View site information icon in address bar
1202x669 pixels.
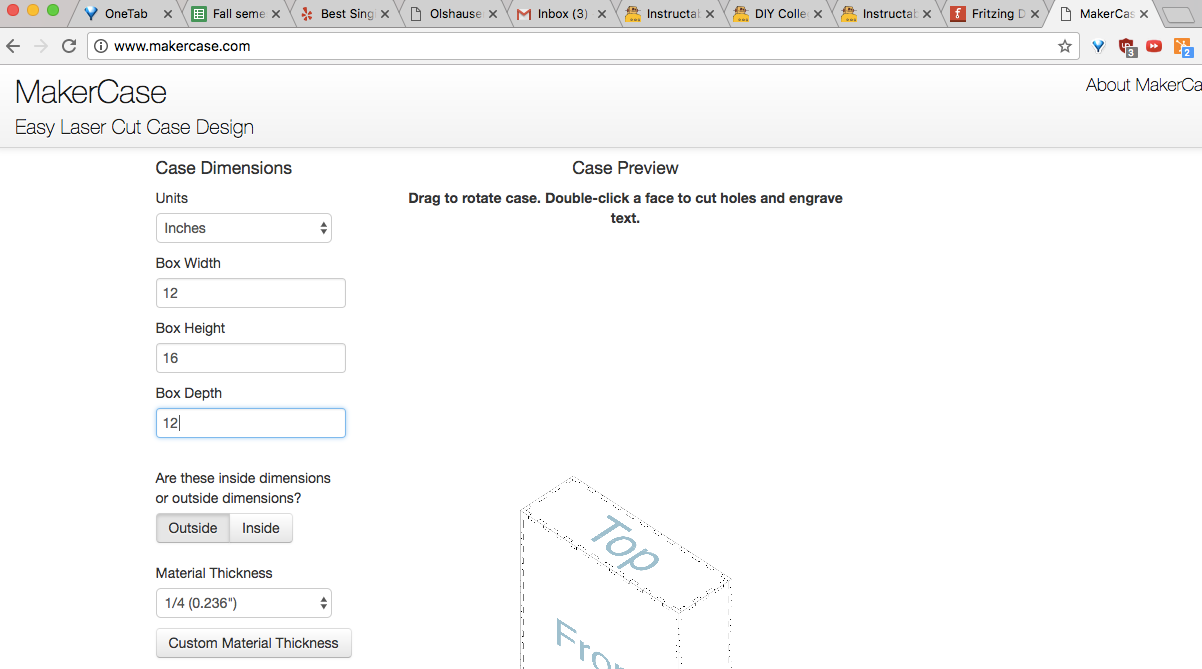101,46
